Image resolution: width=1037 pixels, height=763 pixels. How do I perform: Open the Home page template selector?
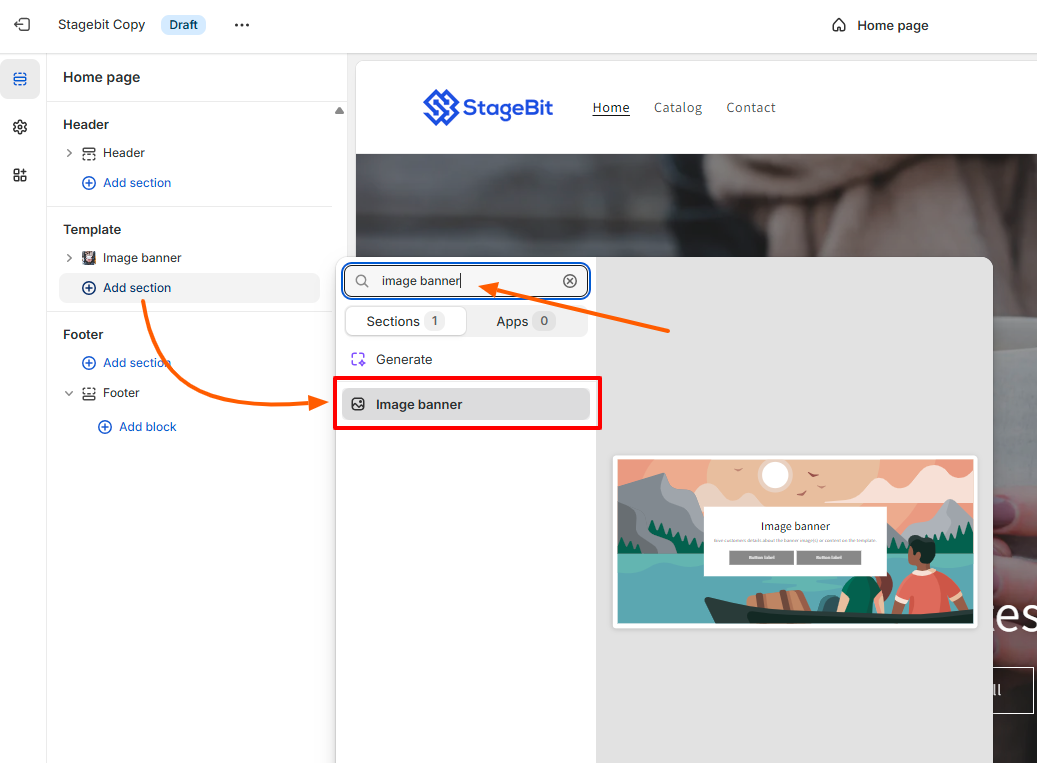tap(880, 25)
